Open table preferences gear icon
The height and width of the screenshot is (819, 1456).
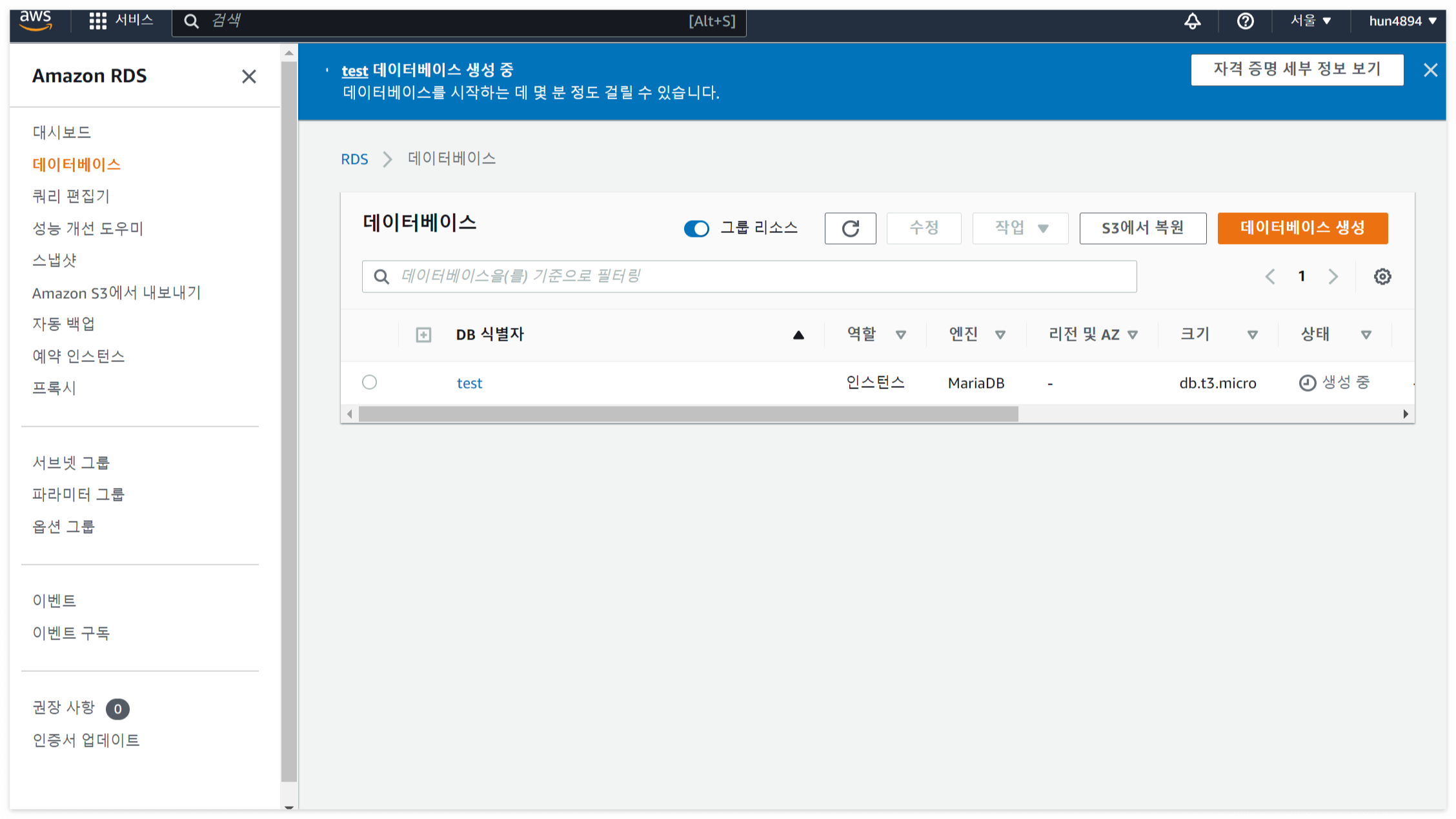coord(1382,277)
